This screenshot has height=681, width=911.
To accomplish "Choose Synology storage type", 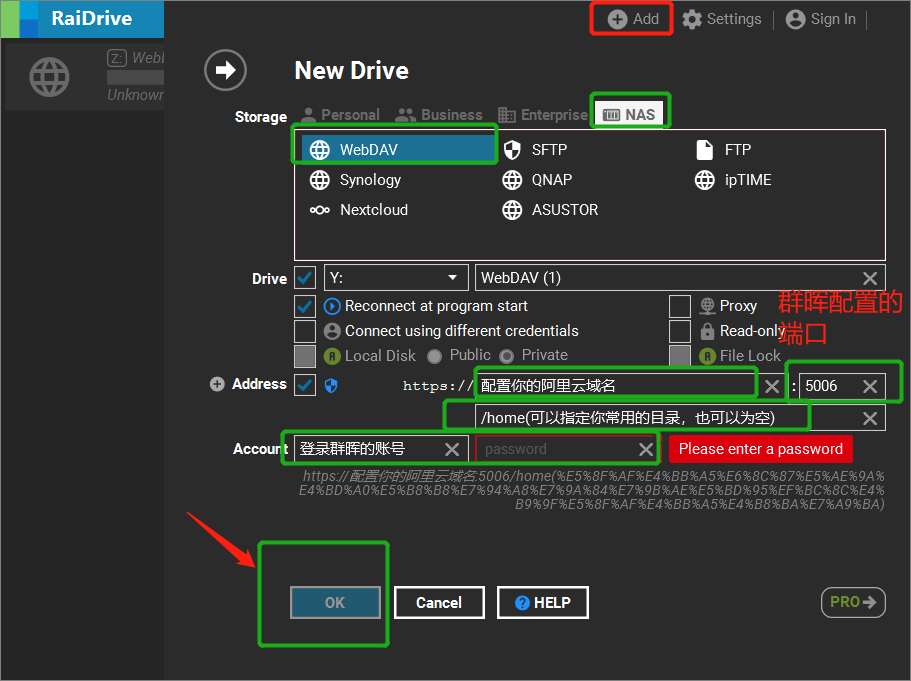I will point(355,180).
